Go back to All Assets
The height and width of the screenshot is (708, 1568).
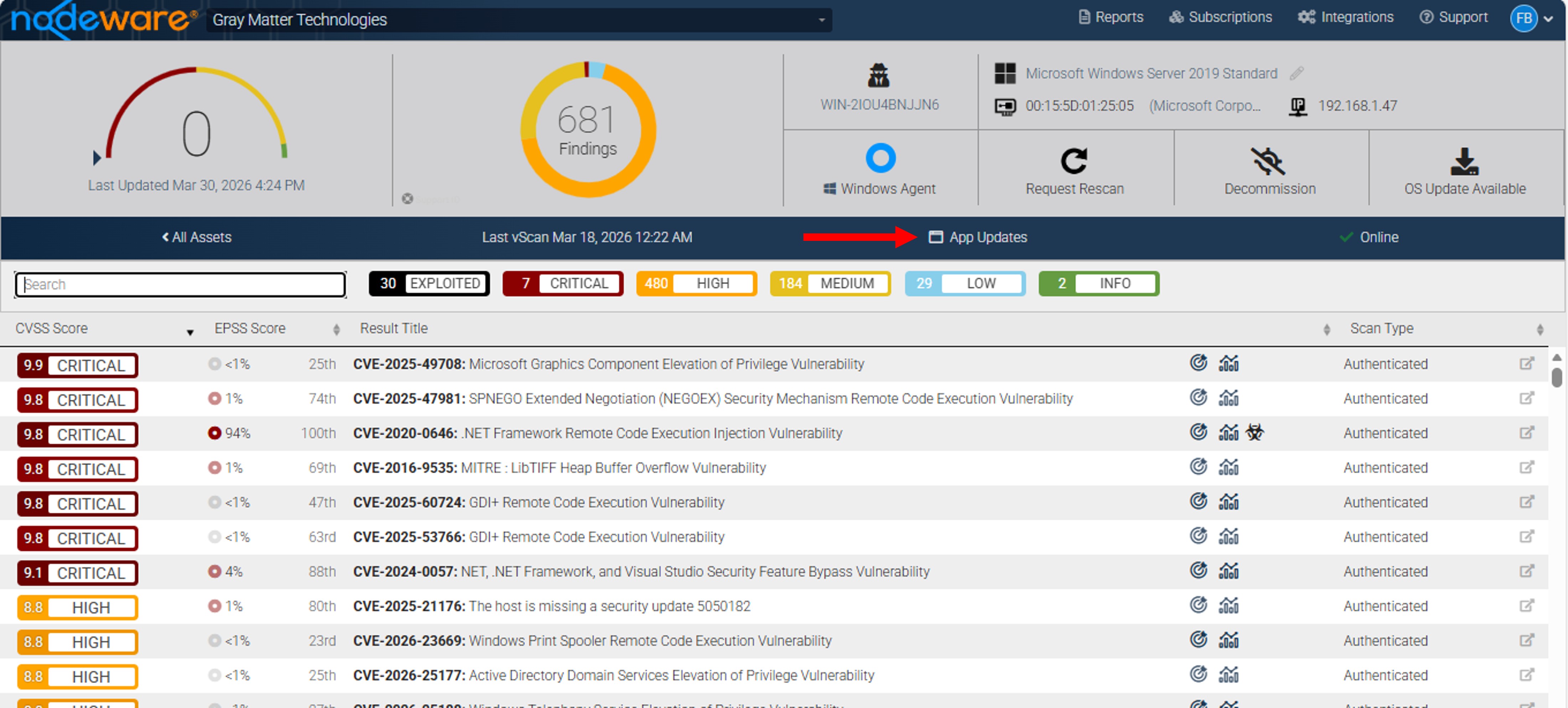tap(197, 237)
